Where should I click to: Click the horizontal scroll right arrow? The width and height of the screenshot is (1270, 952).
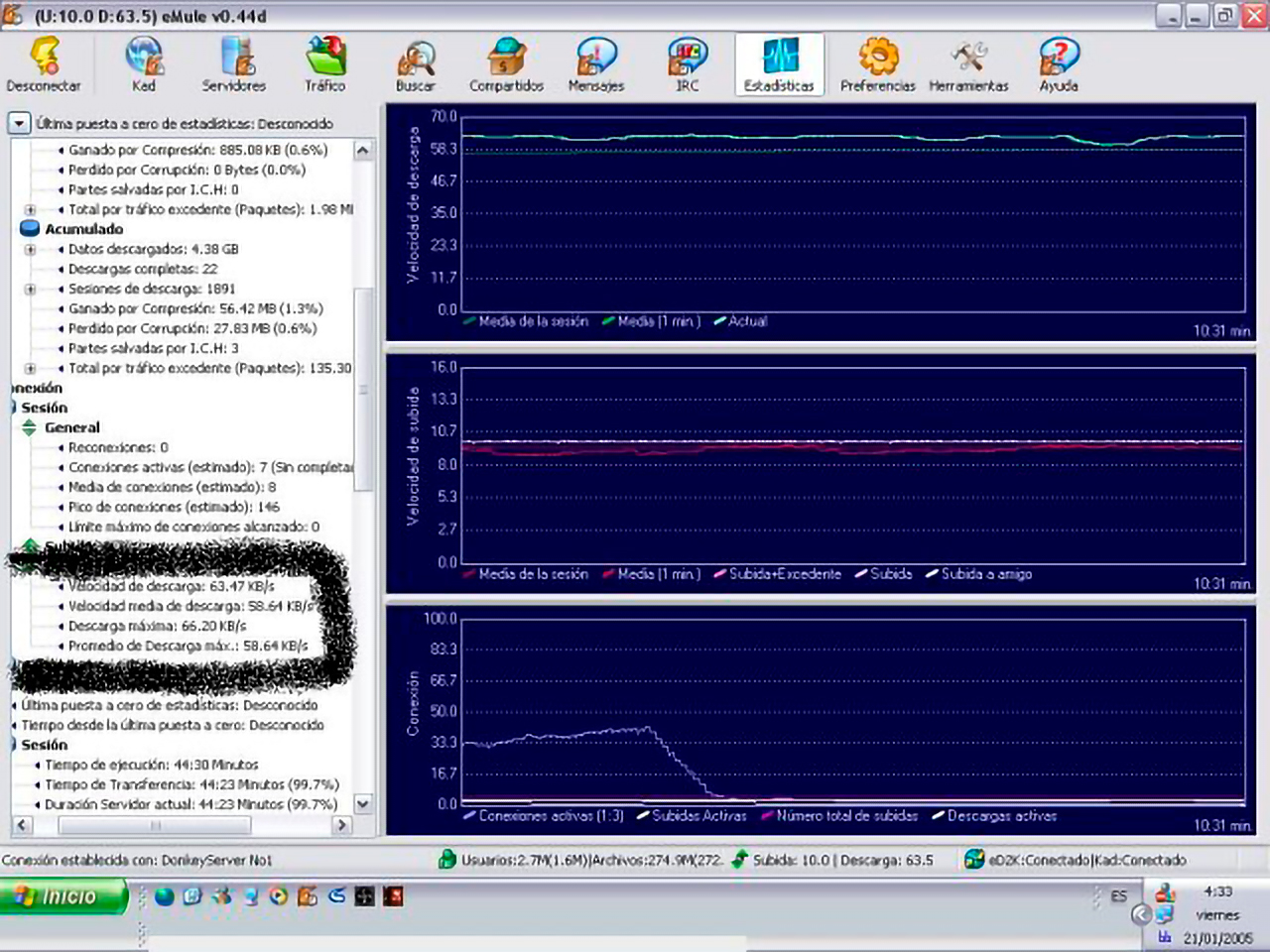tap(342, 824)
